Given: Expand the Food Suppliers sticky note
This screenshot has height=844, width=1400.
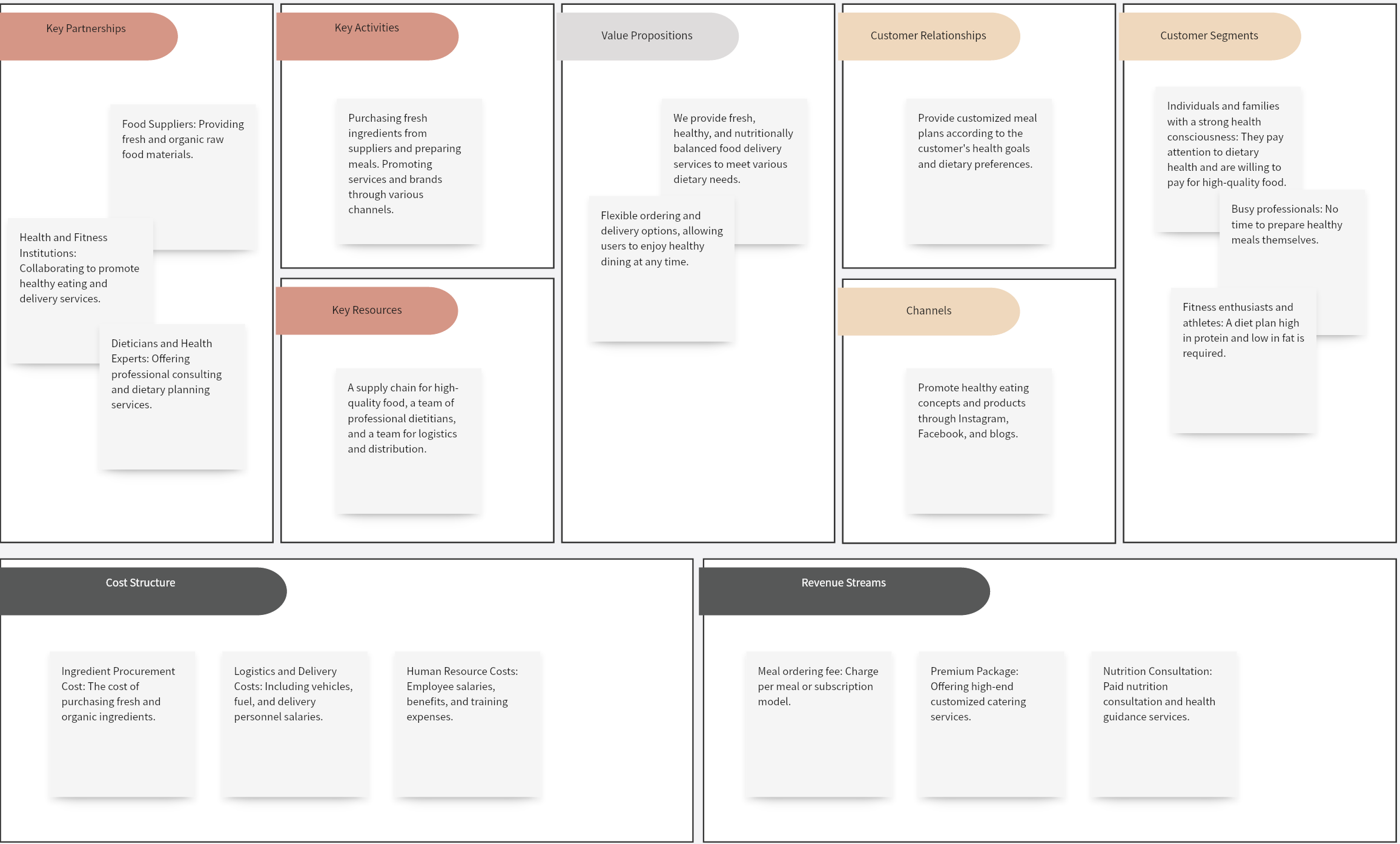Looking at the screenshot, I should coord(189,155).
